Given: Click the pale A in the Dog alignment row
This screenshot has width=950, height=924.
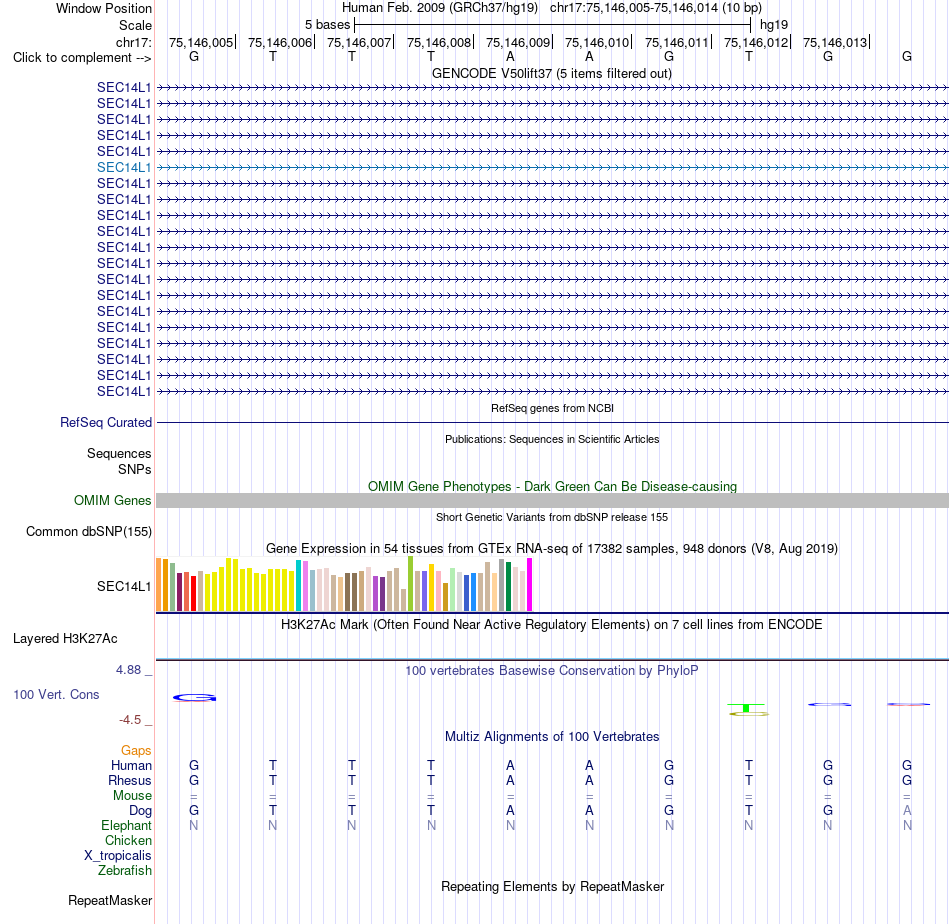Looking at the screenshot, I should click(907, 810).
